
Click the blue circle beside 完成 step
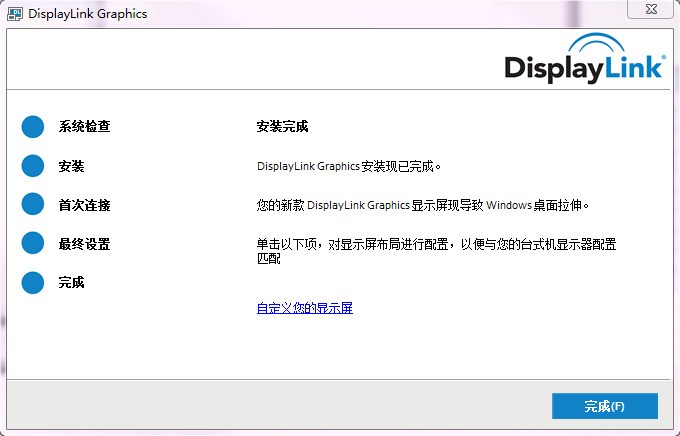[x=33, y=282]
